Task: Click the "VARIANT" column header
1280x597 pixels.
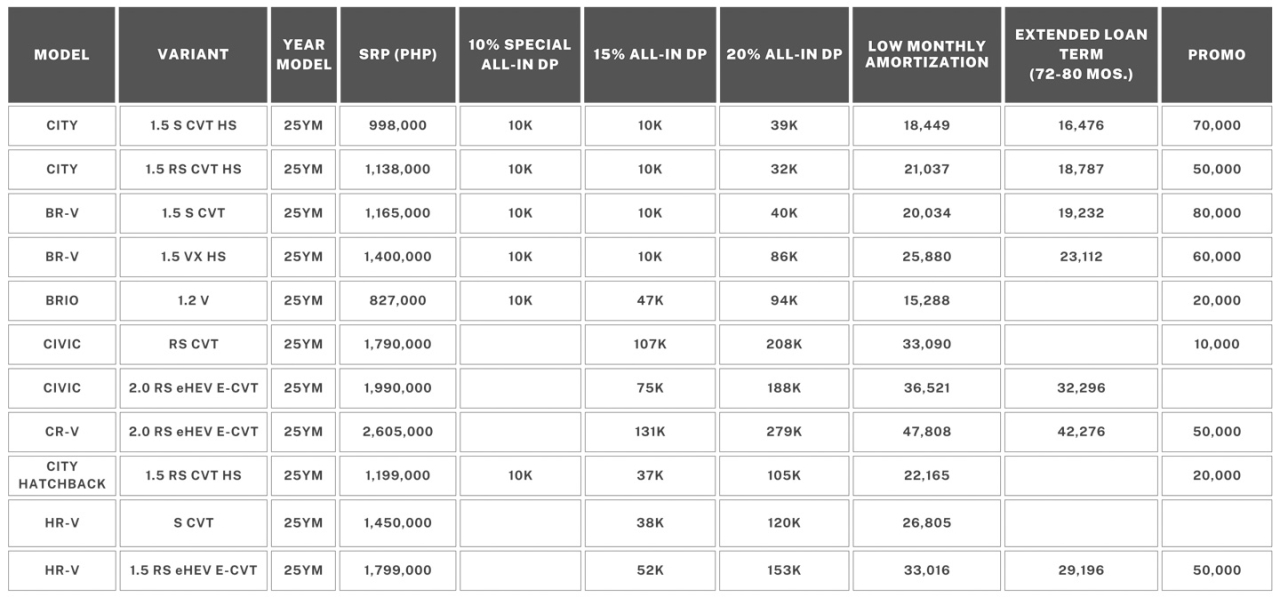Action: [193, 55]
